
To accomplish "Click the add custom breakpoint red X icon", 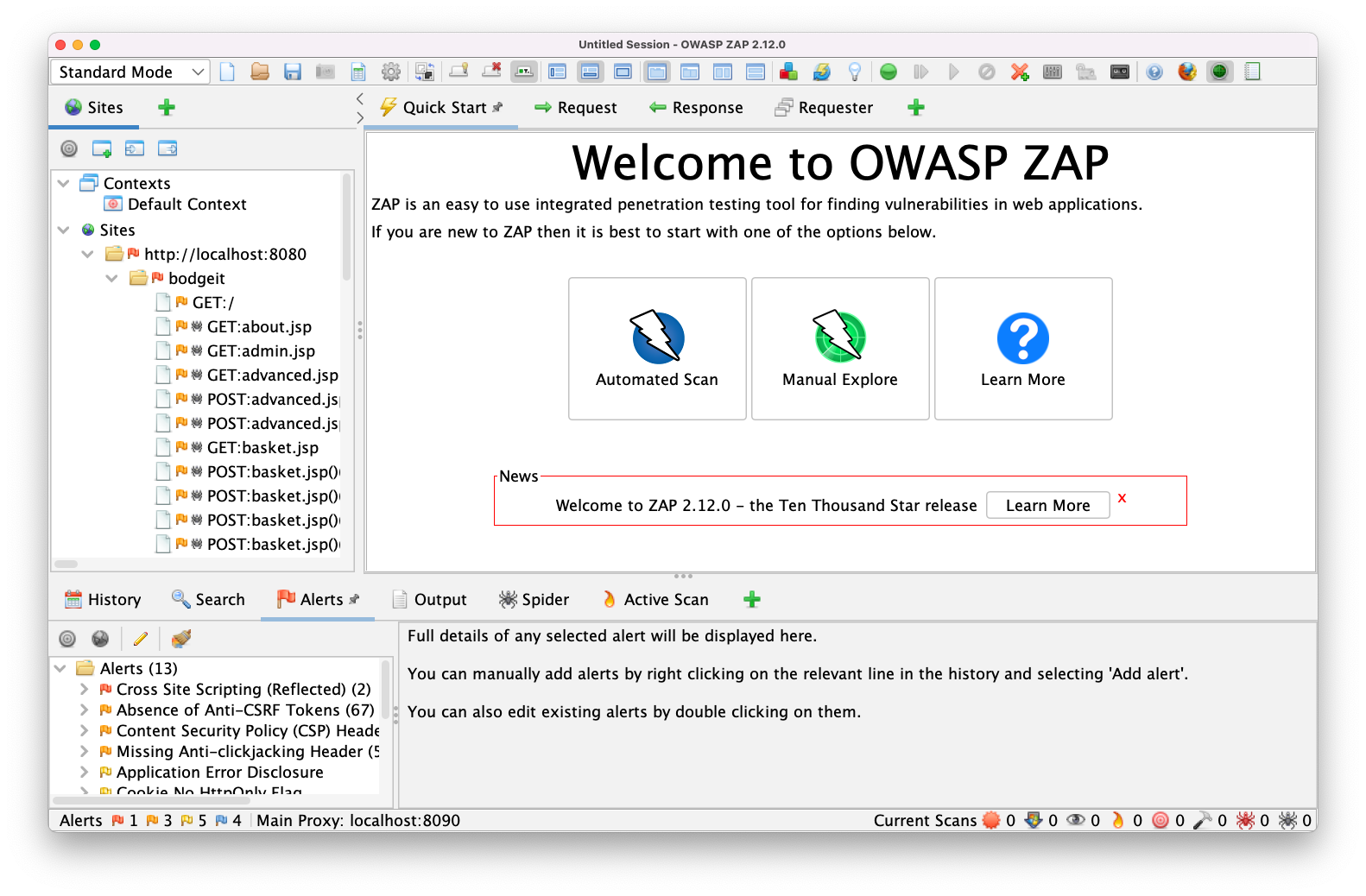I will 1020,72.
